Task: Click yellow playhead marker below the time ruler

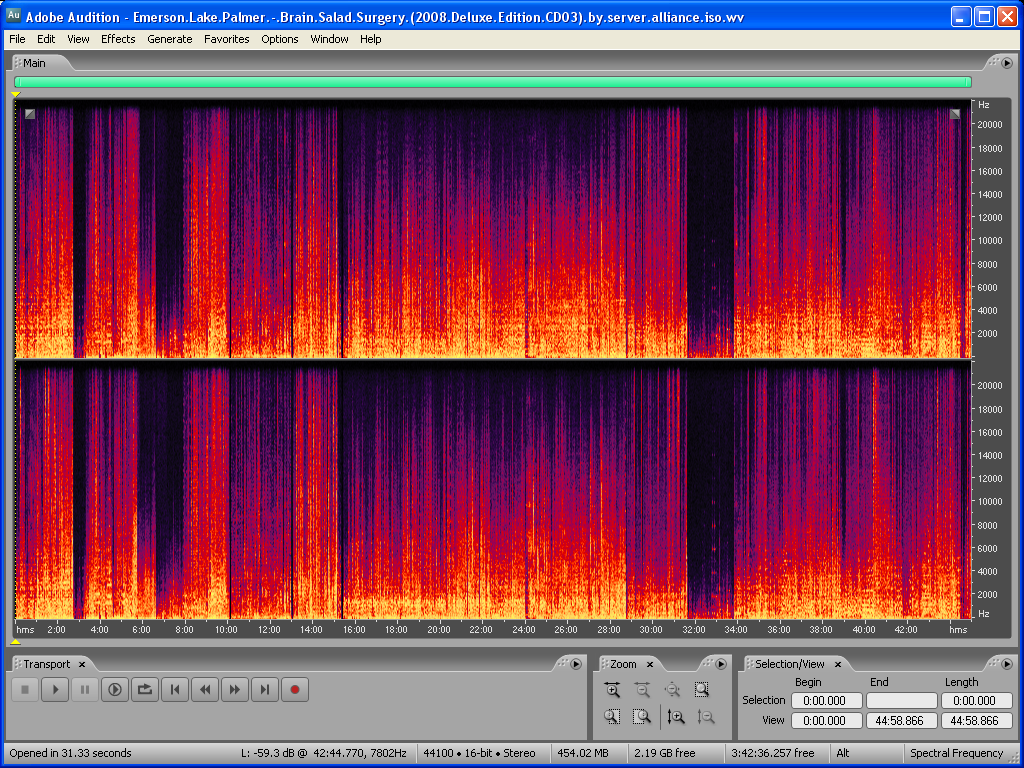Action: click(x=16, y=642)
